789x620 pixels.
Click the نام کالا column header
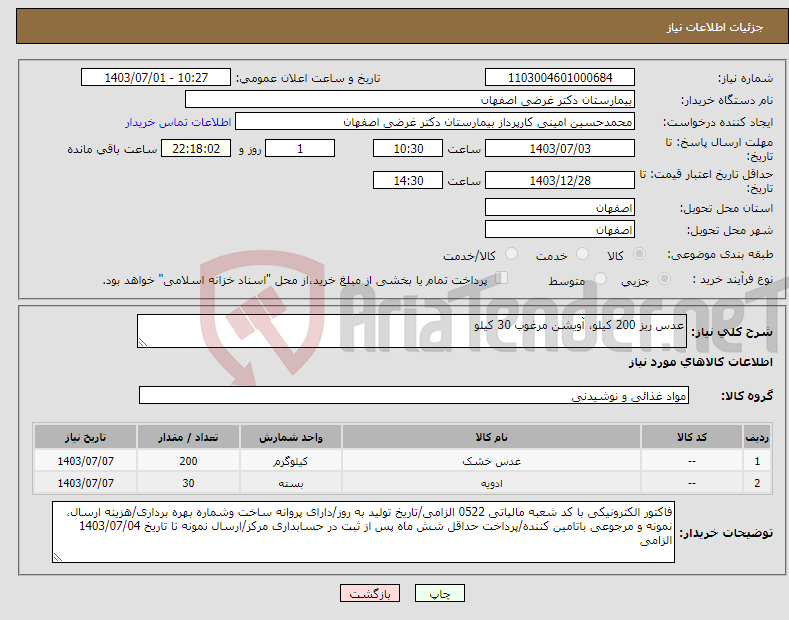coord(491,437)
